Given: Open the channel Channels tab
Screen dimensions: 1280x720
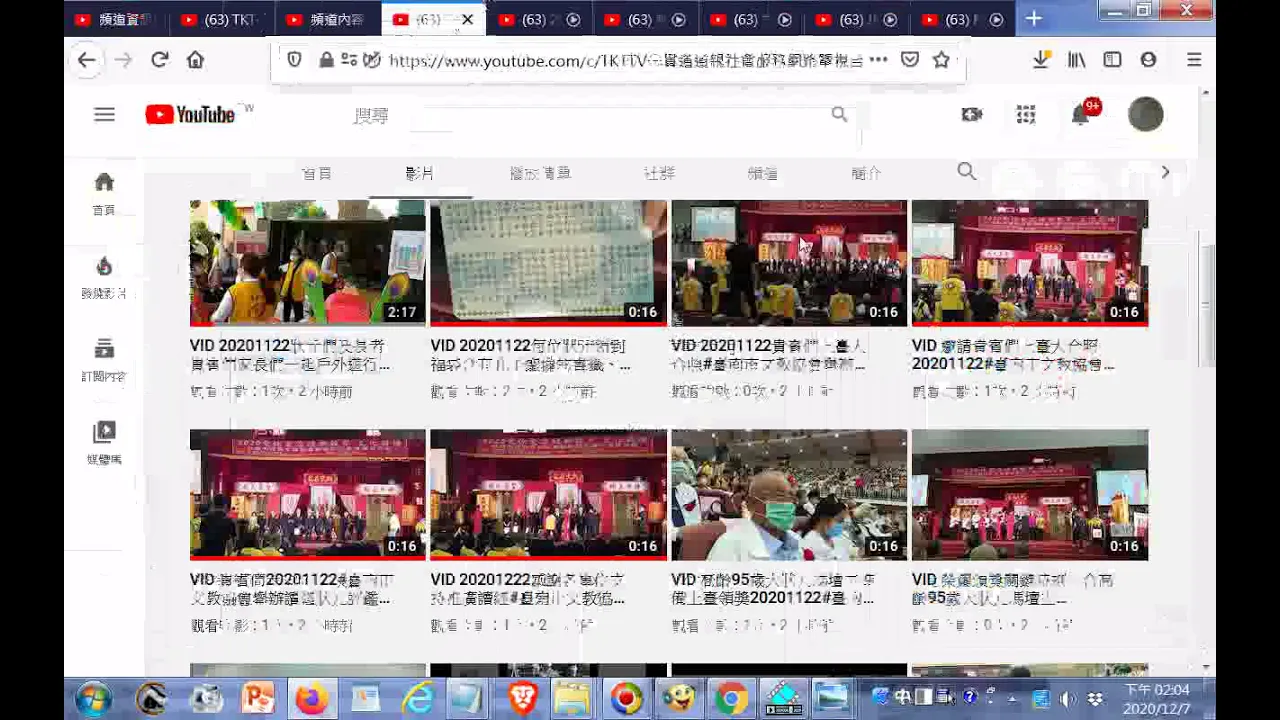Looking at the screenshot, I should tap(763, 173).
